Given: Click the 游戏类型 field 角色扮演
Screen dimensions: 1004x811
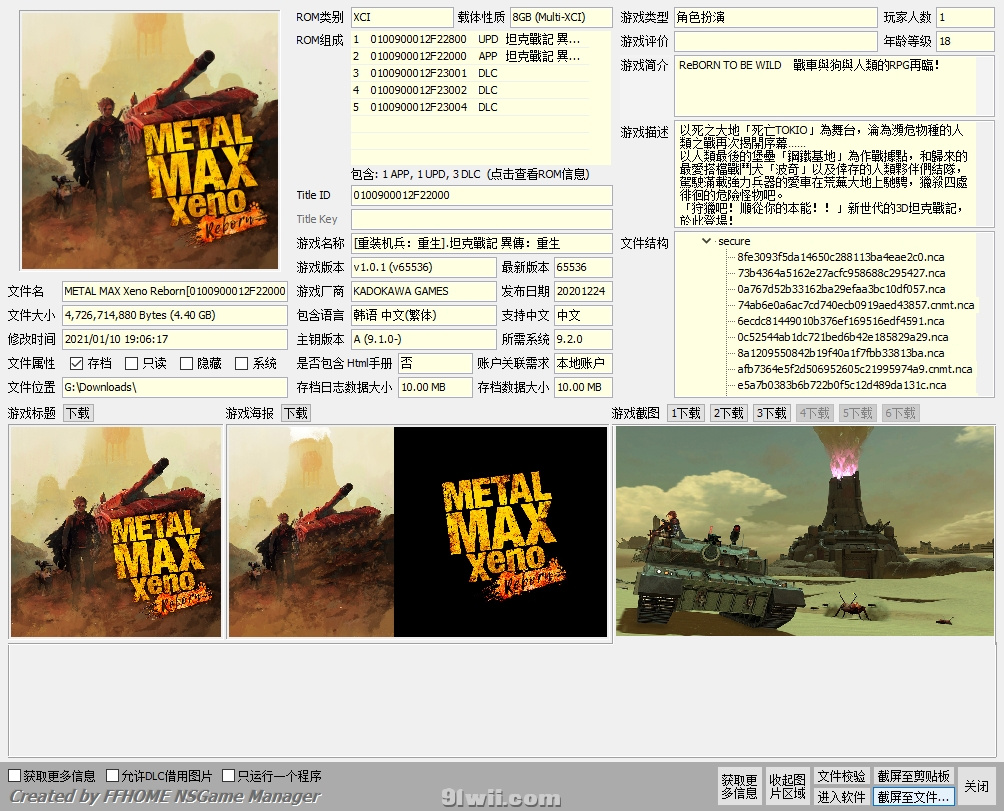Looking at the screenshot, I should [x=775, y=17].
